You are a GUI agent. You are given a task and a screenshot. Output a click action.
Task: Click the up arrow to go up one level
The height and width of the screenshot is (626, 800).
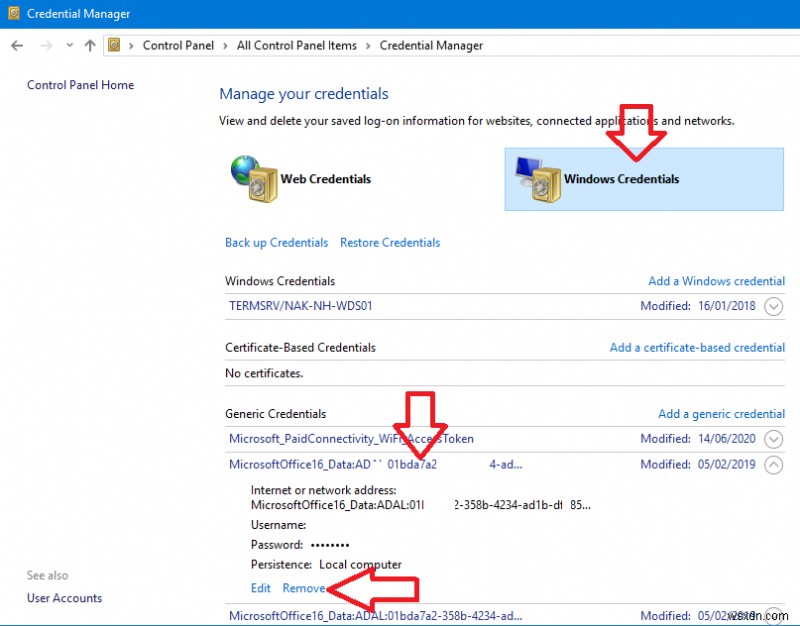tap(88, 45)
